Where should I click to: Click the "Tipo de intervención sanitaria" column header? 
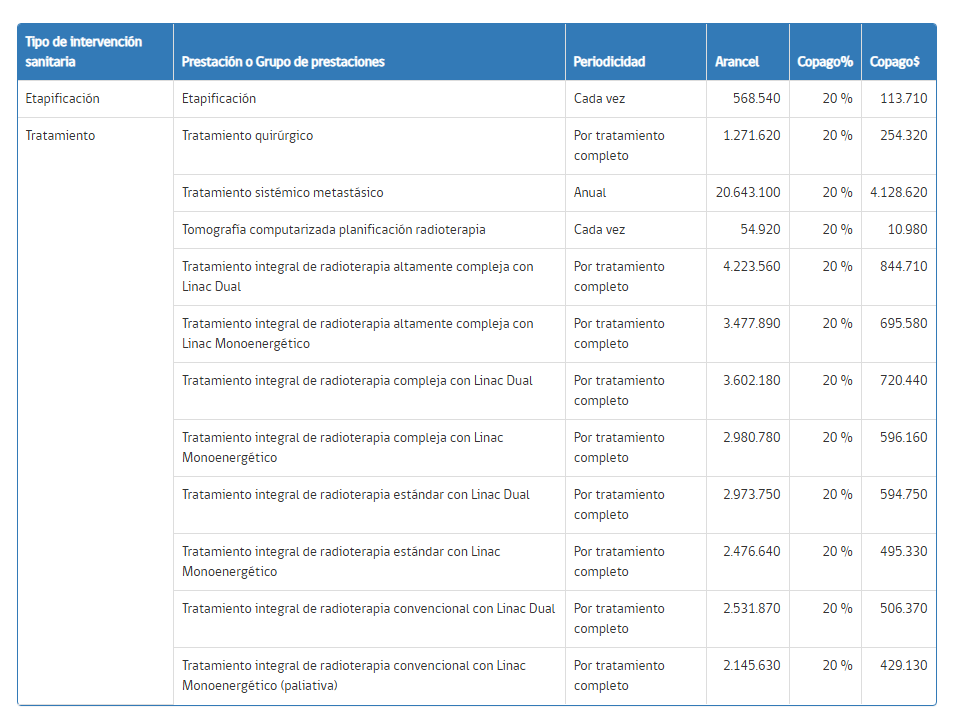coord(84,52)
